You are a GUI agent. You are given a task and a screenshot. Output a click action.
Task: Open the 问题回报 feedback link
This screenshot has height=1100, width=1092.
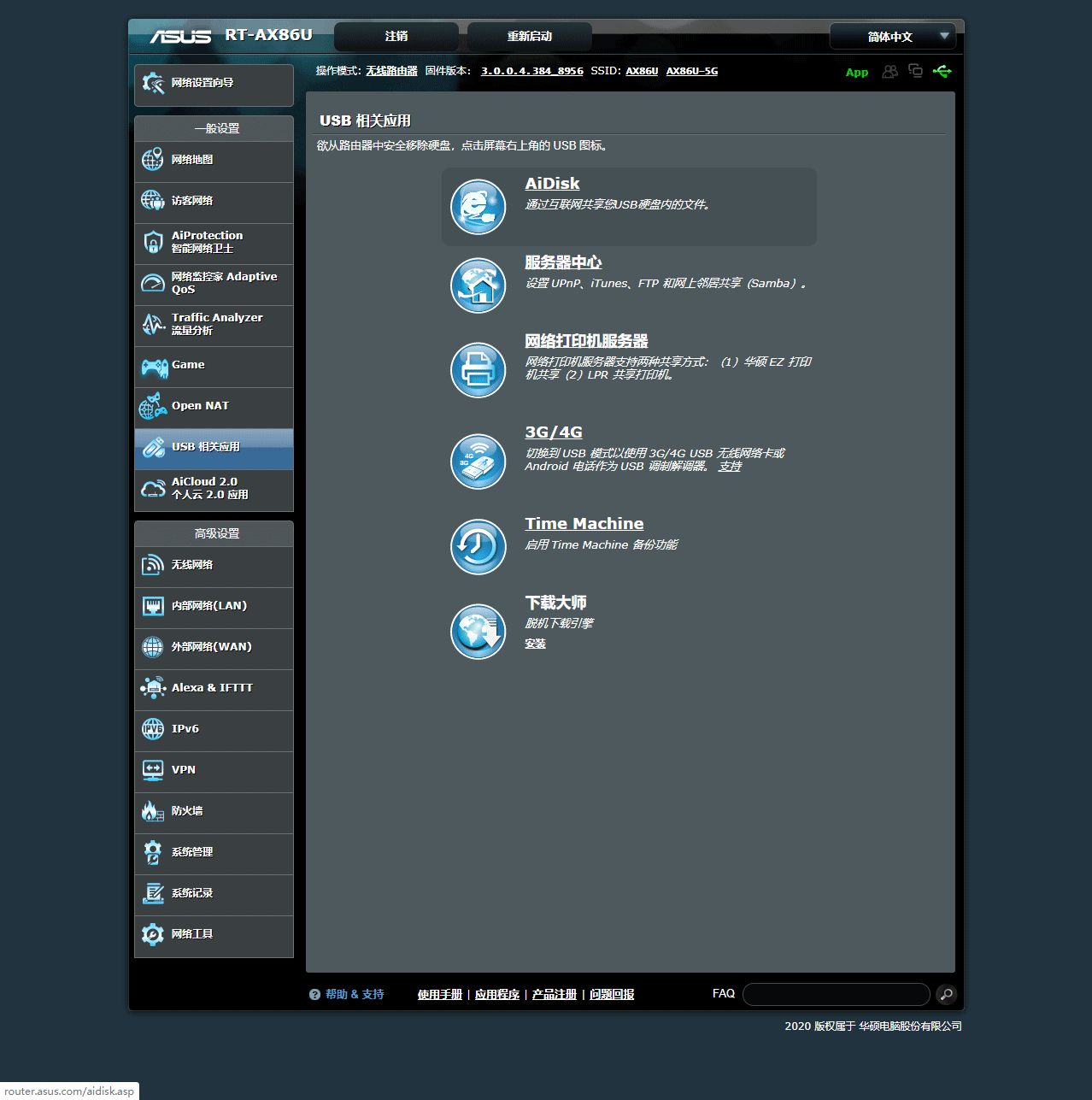(612, 995)
